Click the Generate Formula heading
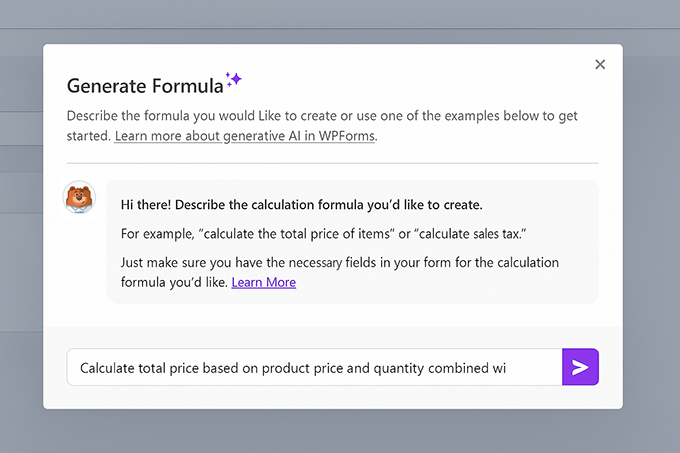Image resolution: width=680 pixels, height=453 pixels. tap(144, 85)
